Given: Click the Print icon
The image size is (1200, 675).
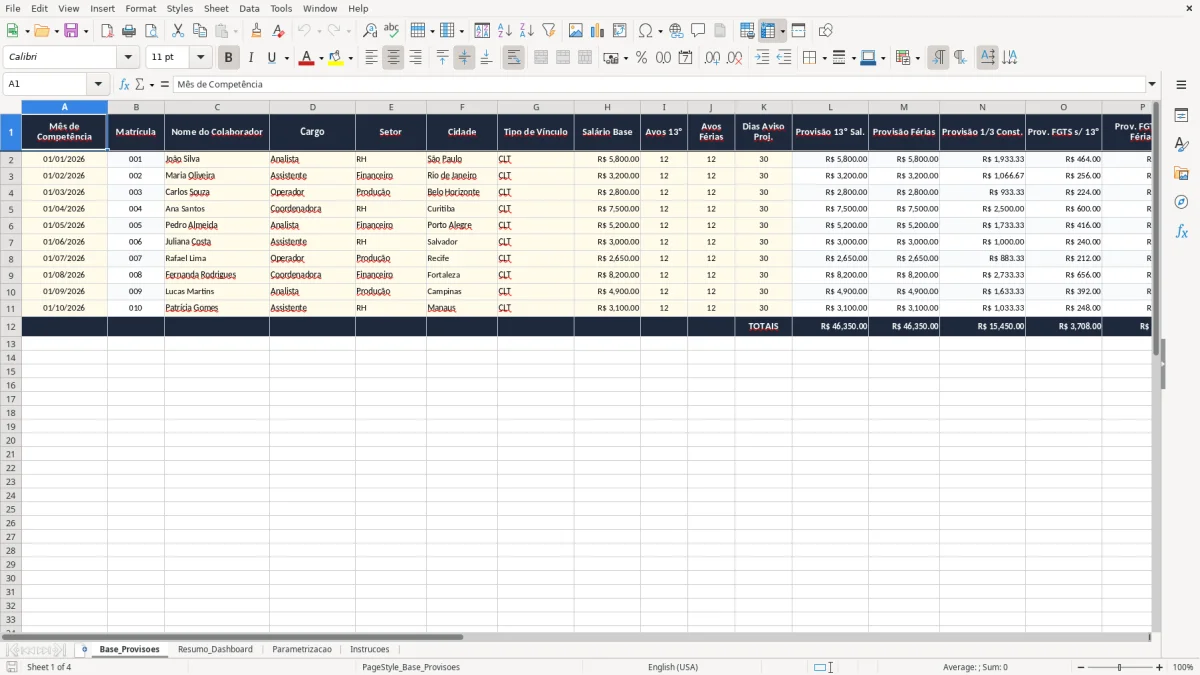Looking at the screenshot, I should [x=129, y=31].
